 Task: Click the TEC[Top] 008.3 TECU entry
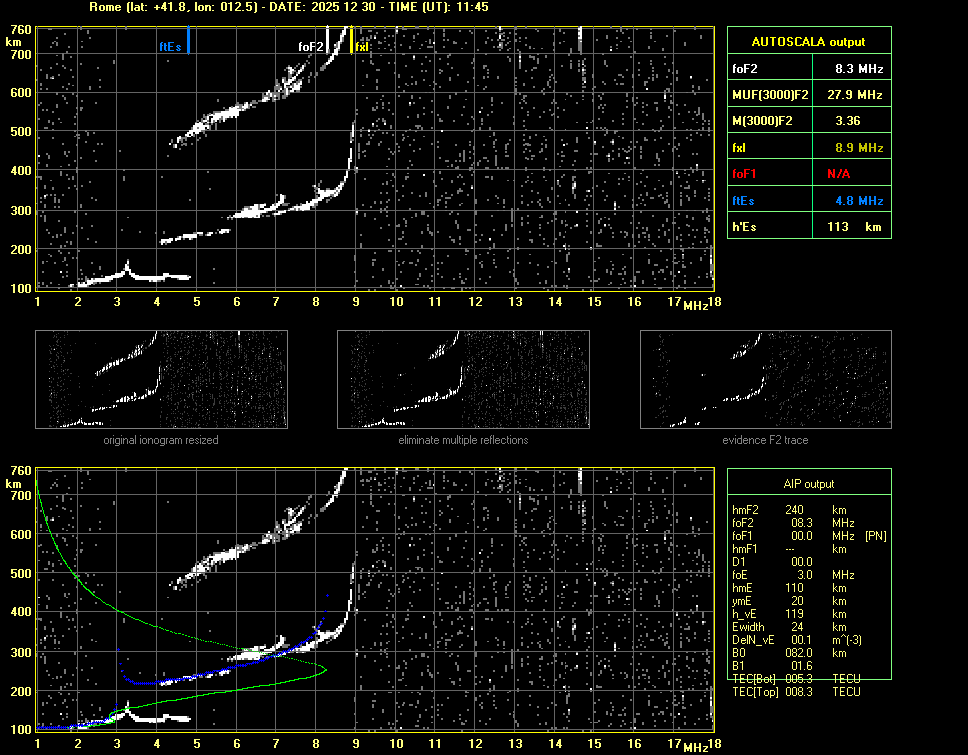tap(795, 691)
